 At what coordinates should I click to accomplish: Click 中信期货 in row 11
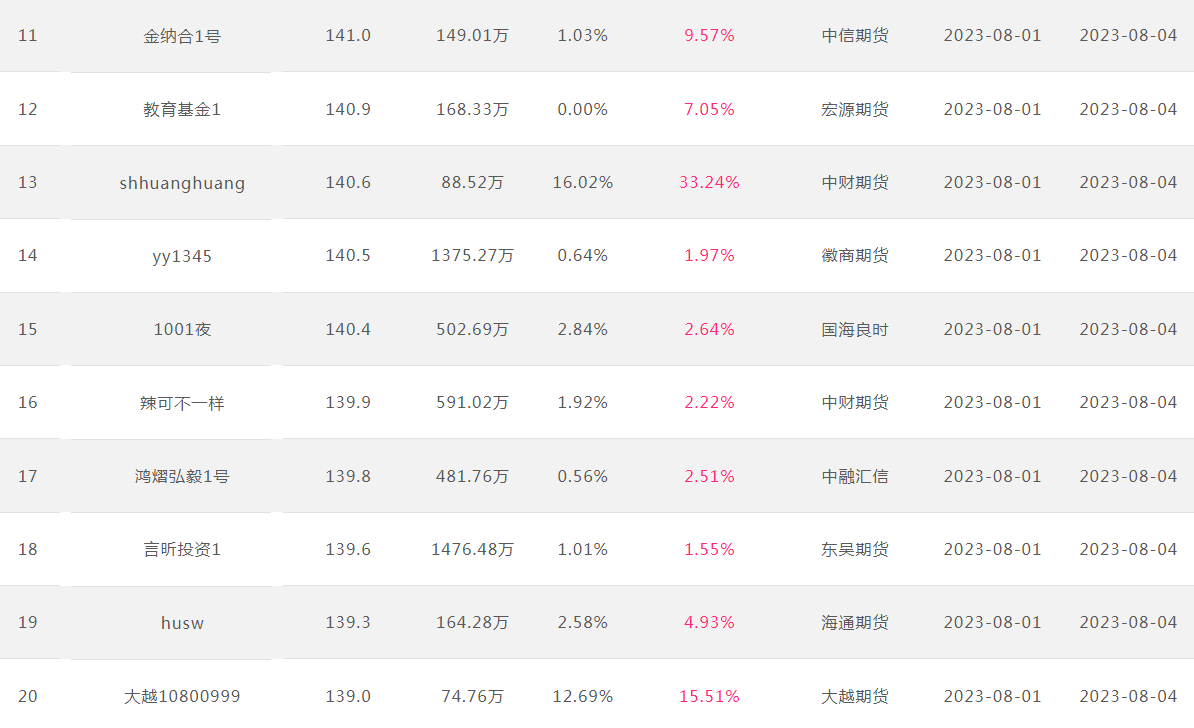pyautogui.click(x=854, y=36)
